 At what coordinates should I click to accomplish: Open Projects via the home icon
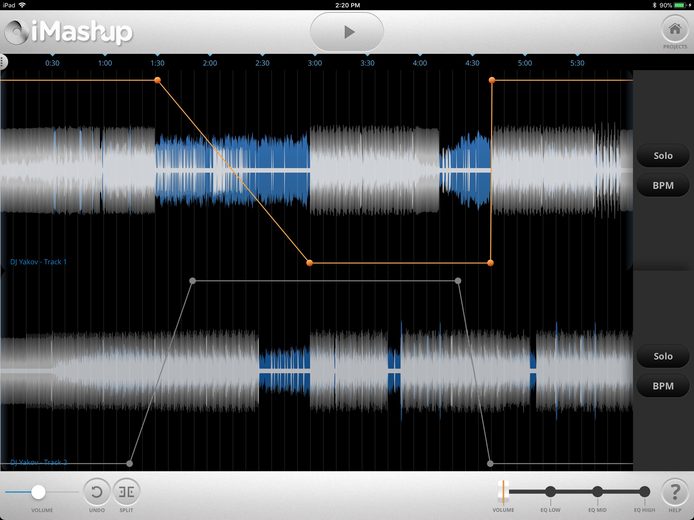[x=675, y=30]
